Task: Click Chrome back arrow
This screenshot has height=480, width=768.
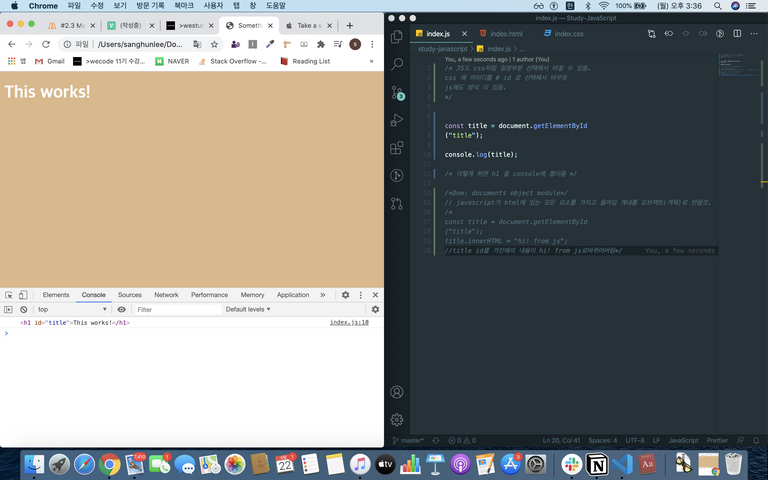Action: tap(12, 44)
